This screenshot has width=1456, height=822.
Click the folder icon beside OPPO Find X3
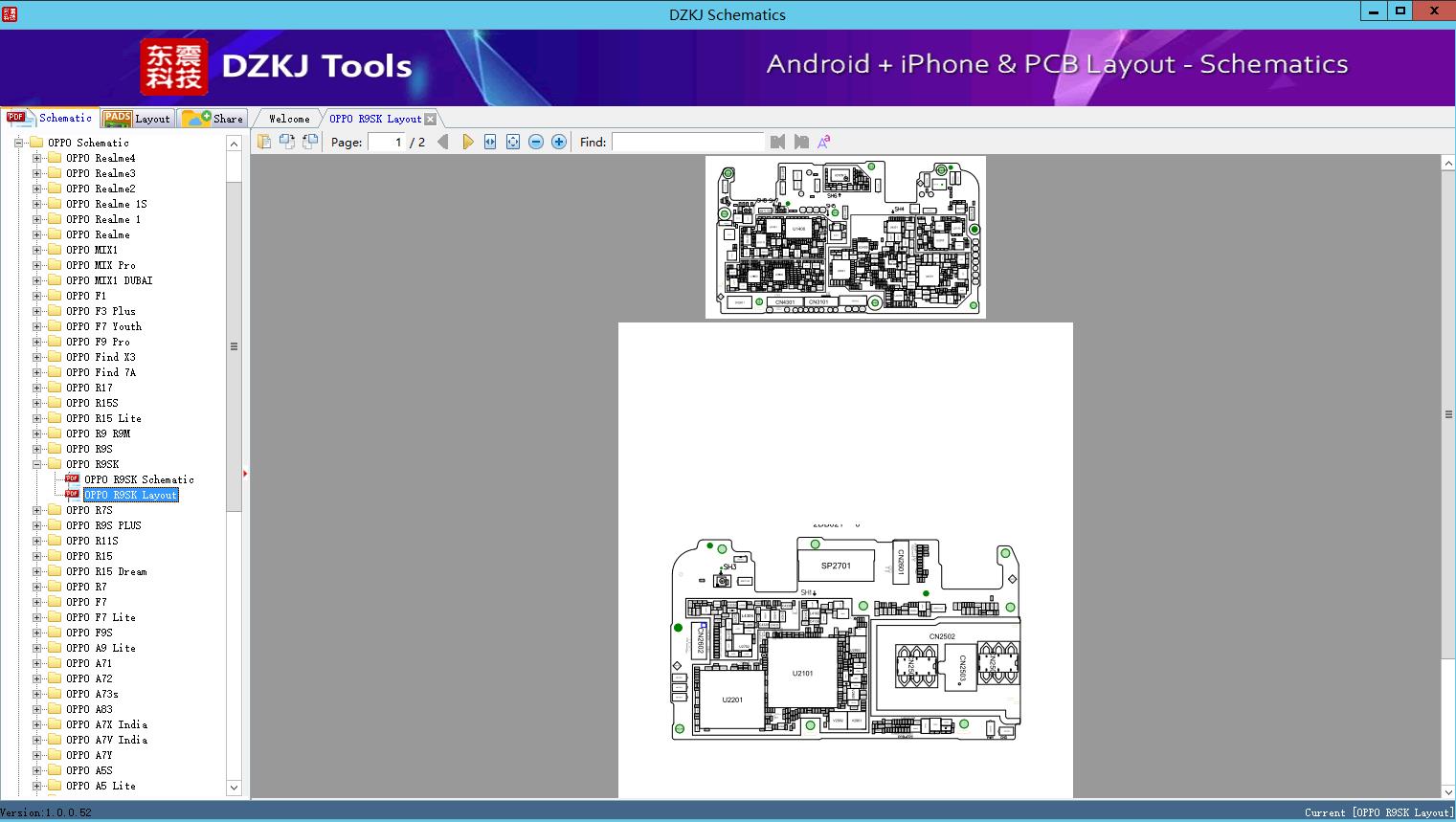(x=55, y=357)
